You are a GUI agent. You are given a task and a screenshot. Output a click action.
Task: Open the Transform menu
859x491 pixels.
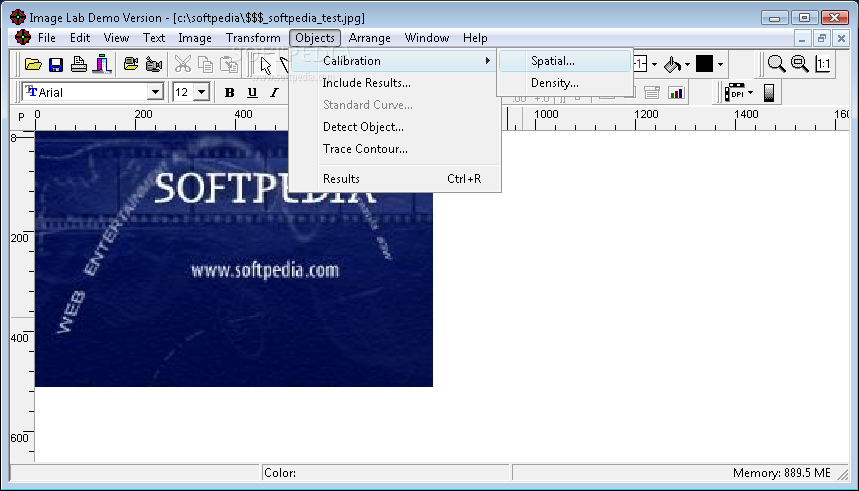pos(253,38)
